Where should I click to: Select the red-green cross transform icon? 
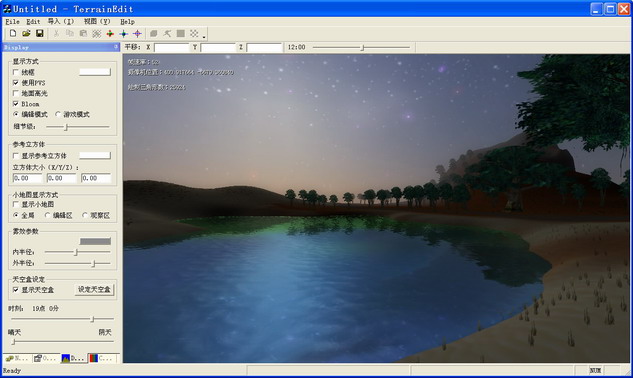click(110, 34)
